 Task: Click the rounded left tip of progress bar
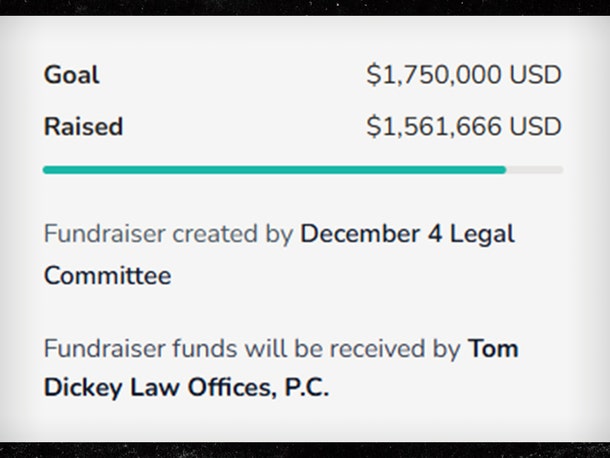(47, 170)
